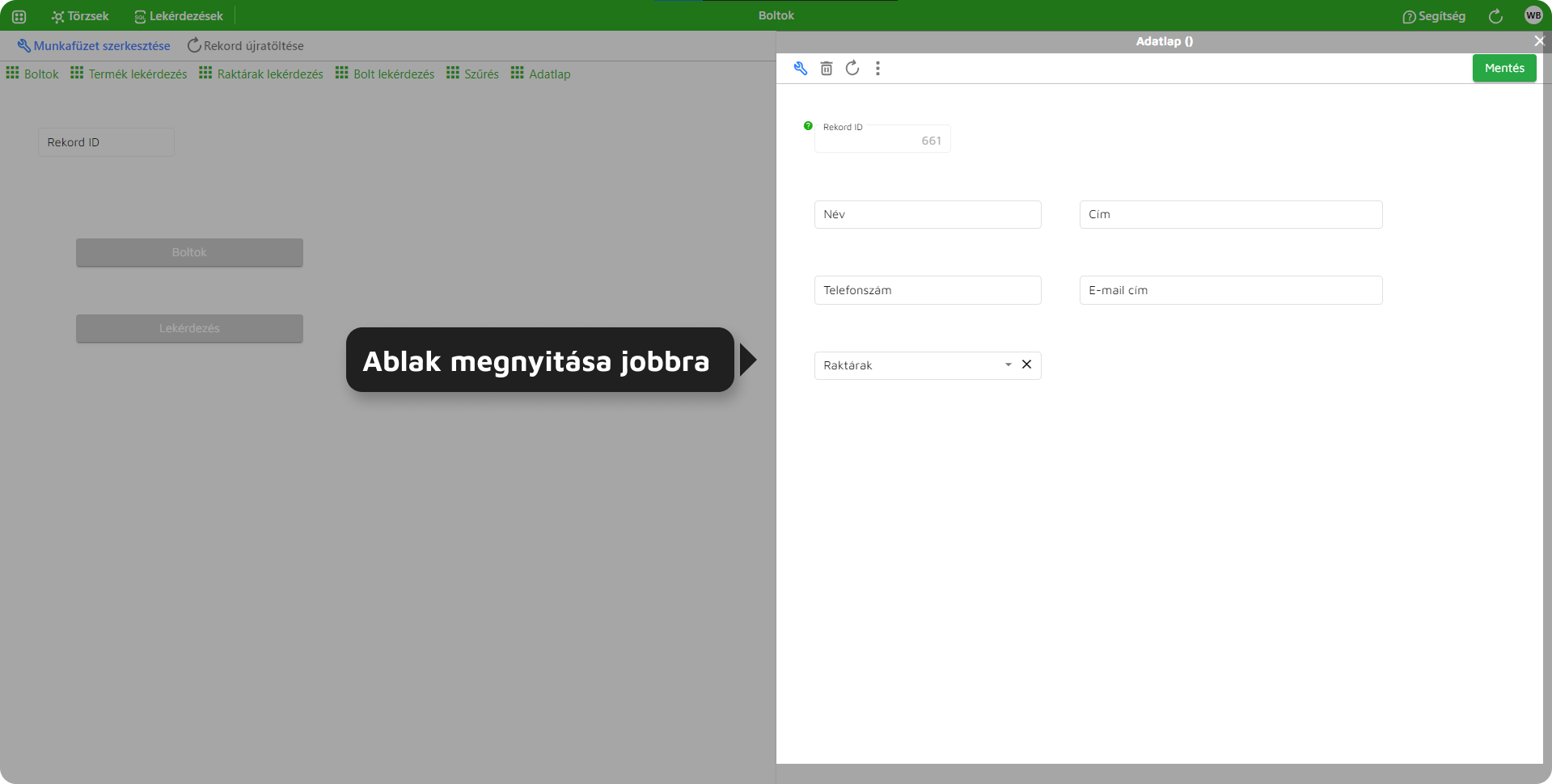Image resolution: width=1552 pixels, height=784 pixels.
Task: Switch to the Szűrés tab
Action: (x=472, y=74)
